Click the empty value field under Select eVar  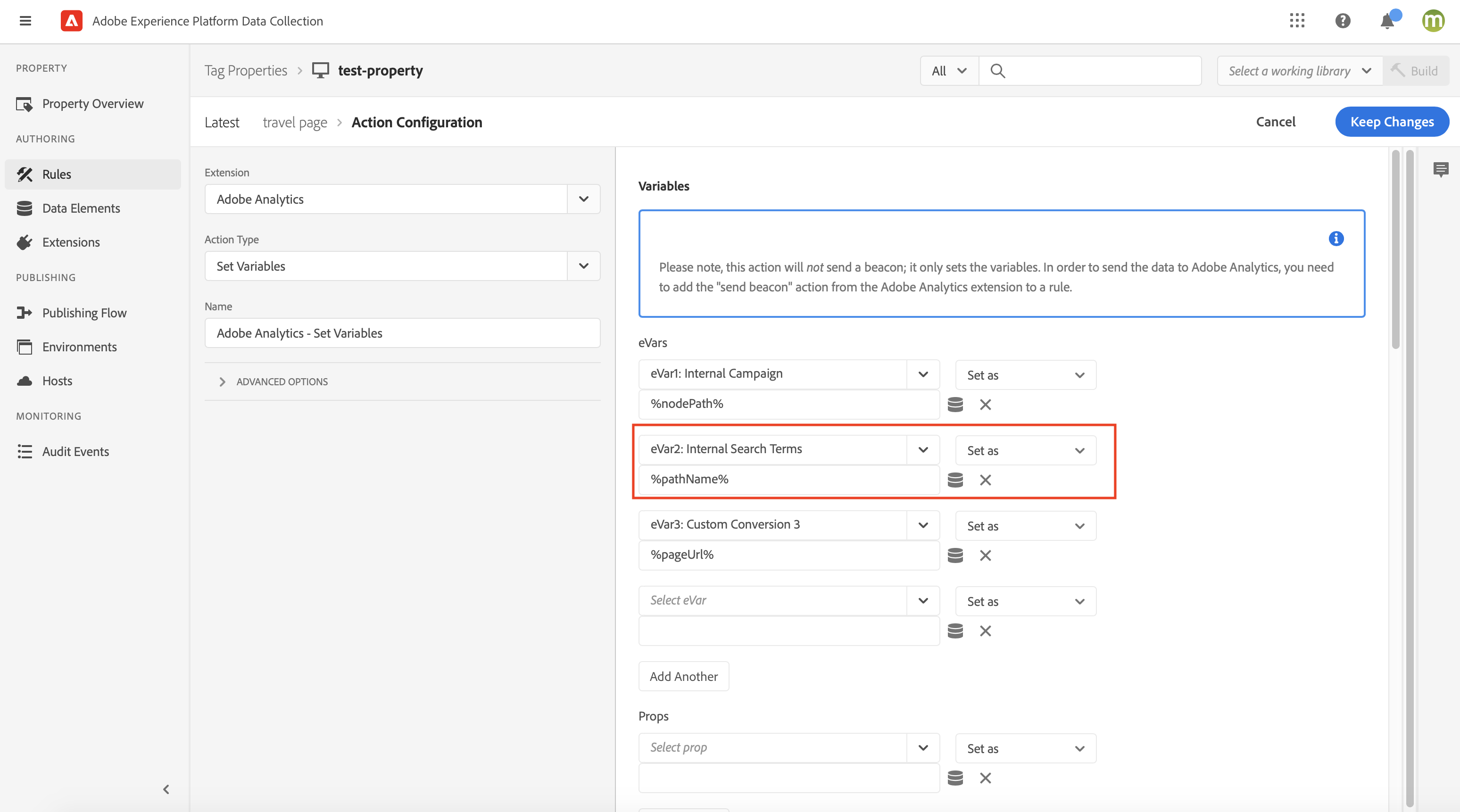pyautogui.click(x=788, y=630)
